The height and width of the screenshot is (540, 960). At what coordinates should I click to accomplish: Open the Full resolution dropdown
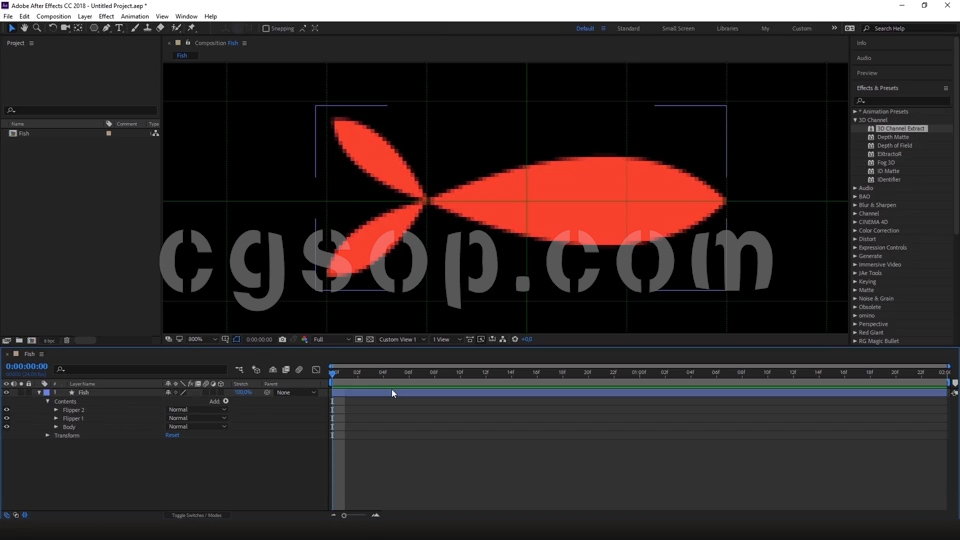click(x=332, y=339)
